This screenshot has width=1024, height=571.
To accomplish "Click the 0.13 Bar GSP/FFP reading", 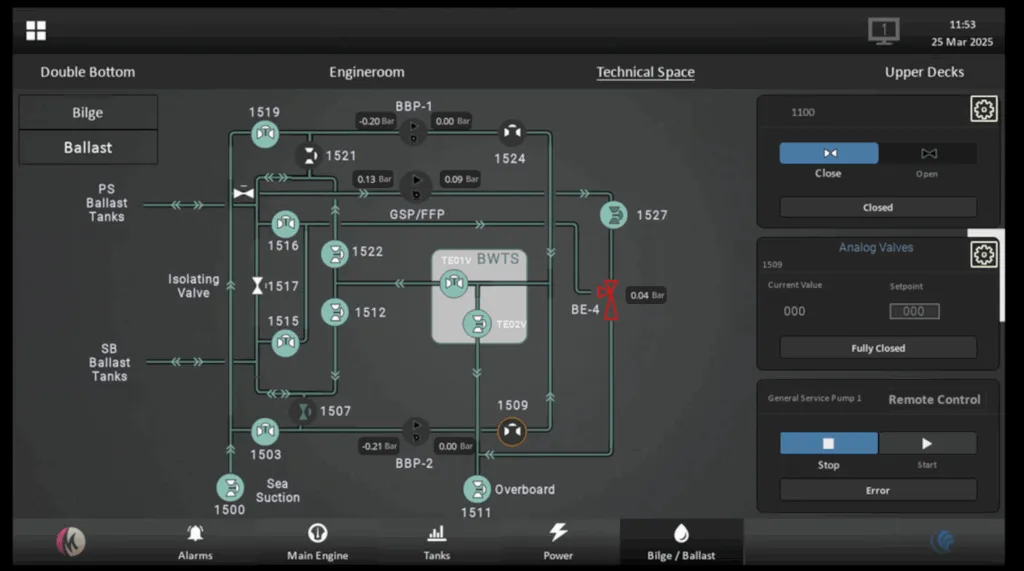I will [x=374, y=179].
